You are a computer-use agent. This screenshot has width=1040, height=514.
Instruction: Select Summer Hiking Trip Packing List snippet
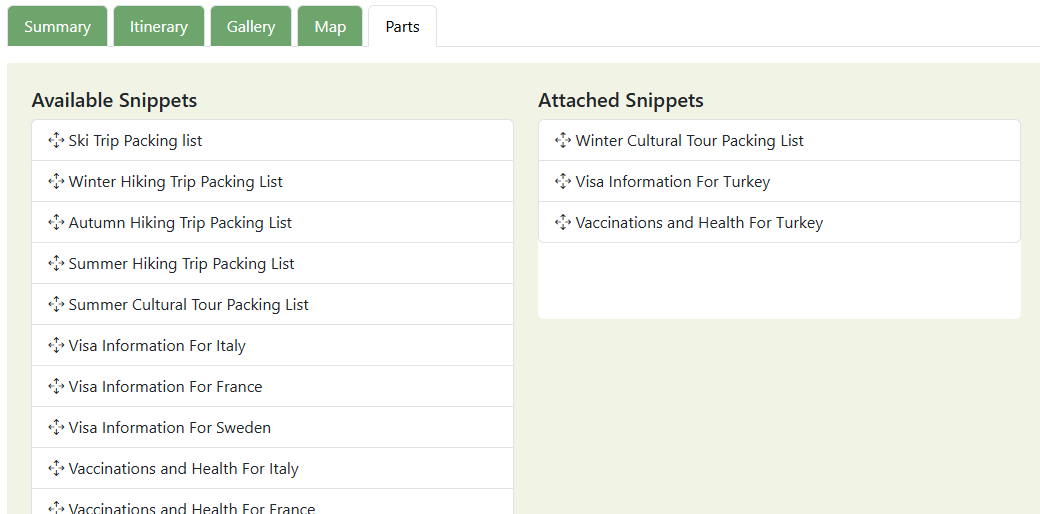coord(181,264)
